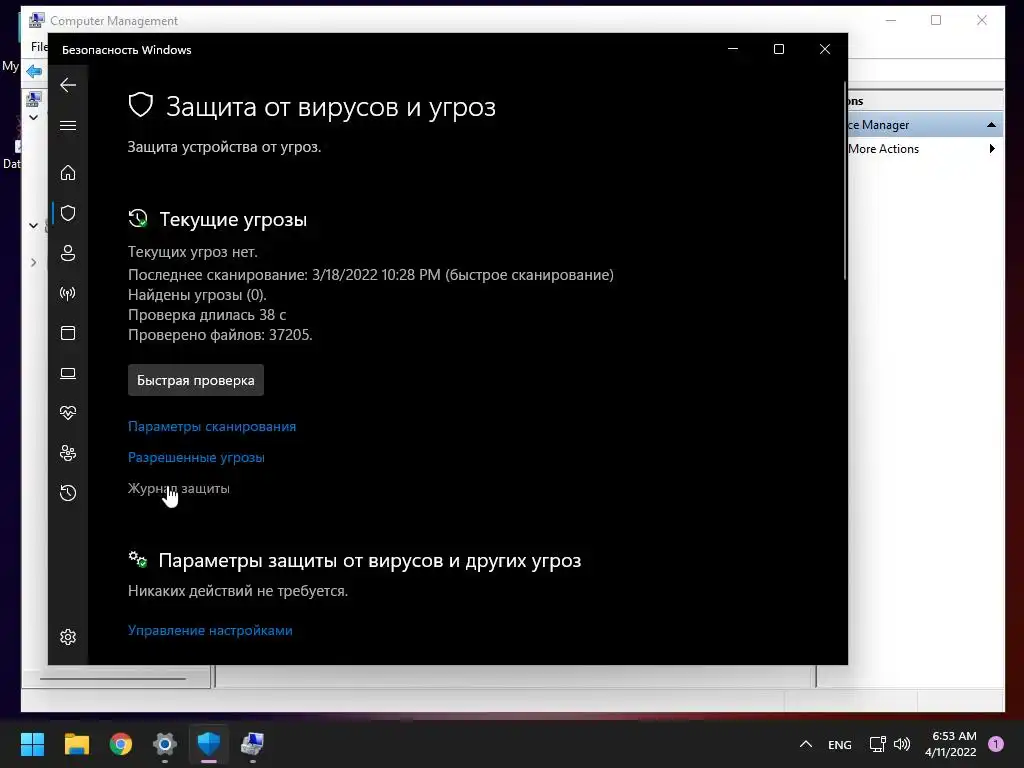Open Firewall & network protection icon
The height and width of the screenshot is (768, 1024).
(68, 293)
